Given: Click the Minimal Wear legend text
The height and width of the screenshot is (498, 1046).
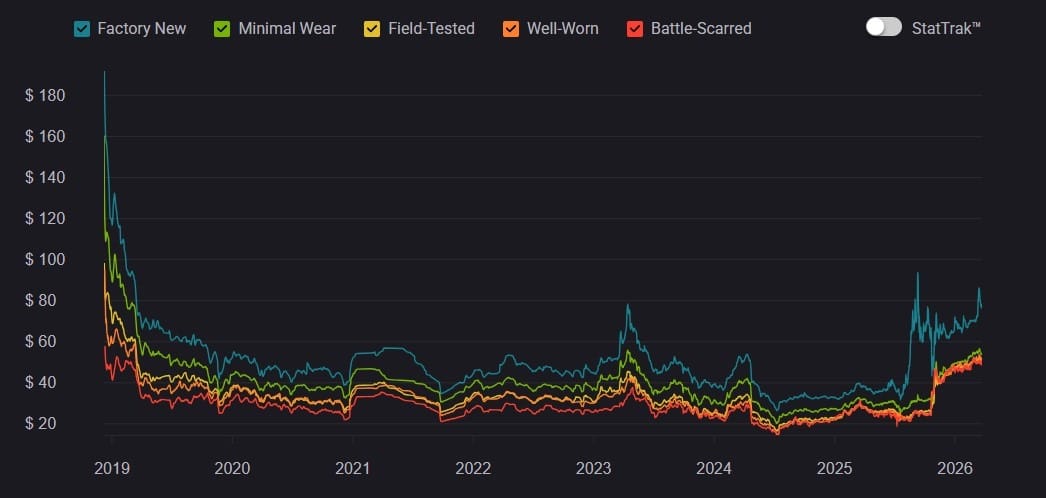Looking at the screenshot, I should pos(287,29).
